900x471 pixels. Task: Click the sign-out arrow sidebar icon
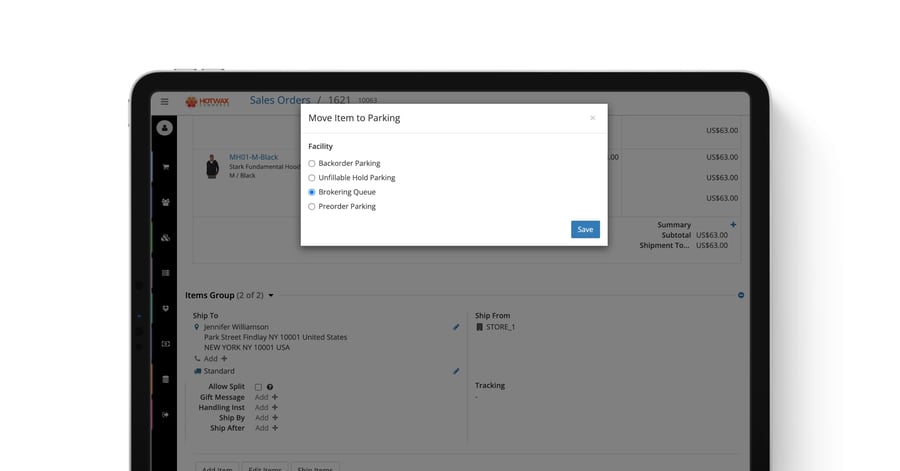click(x=165, y=415)
